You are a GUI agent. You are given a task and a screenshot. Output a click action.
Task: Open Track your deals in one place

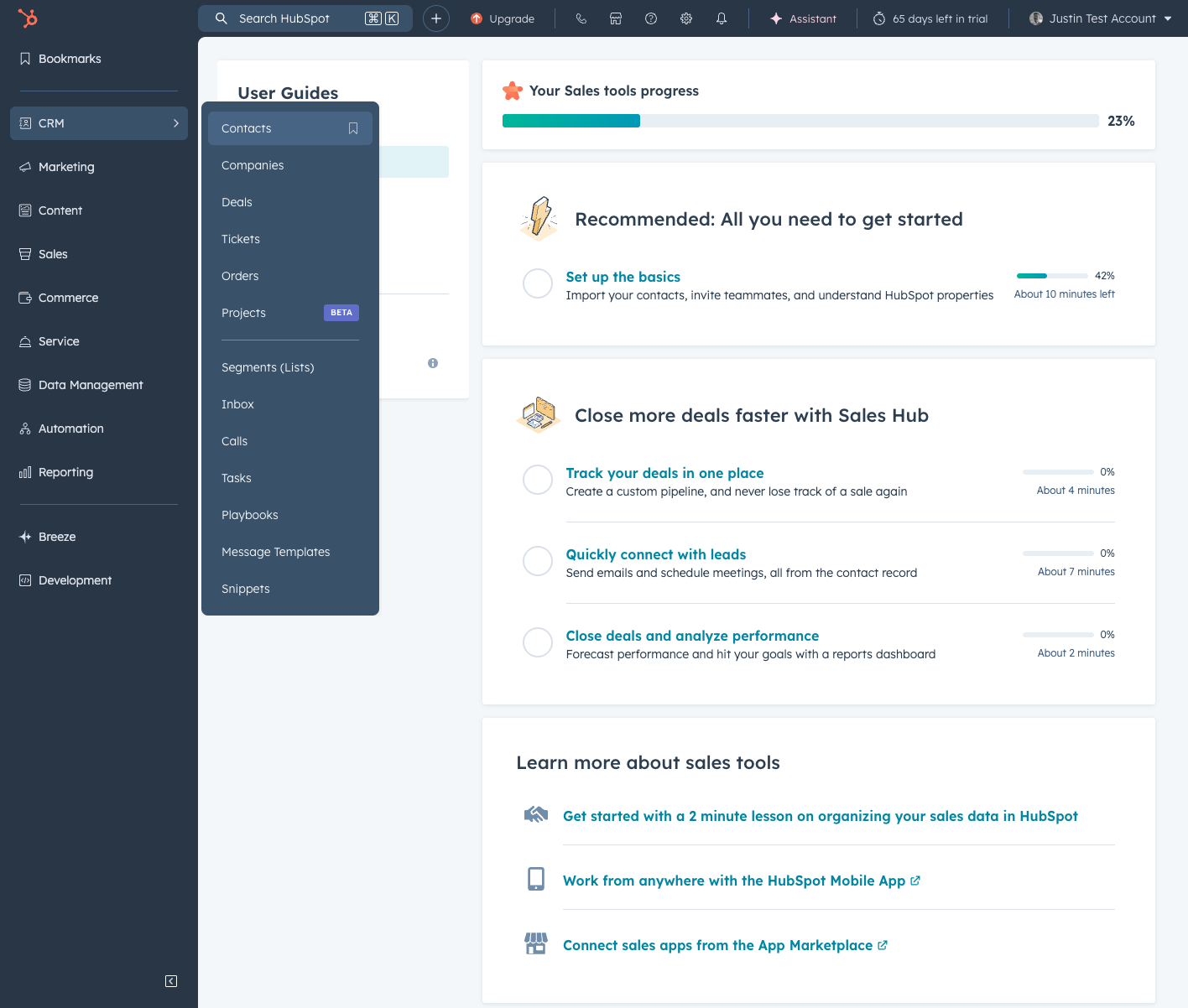click(664, 473)
